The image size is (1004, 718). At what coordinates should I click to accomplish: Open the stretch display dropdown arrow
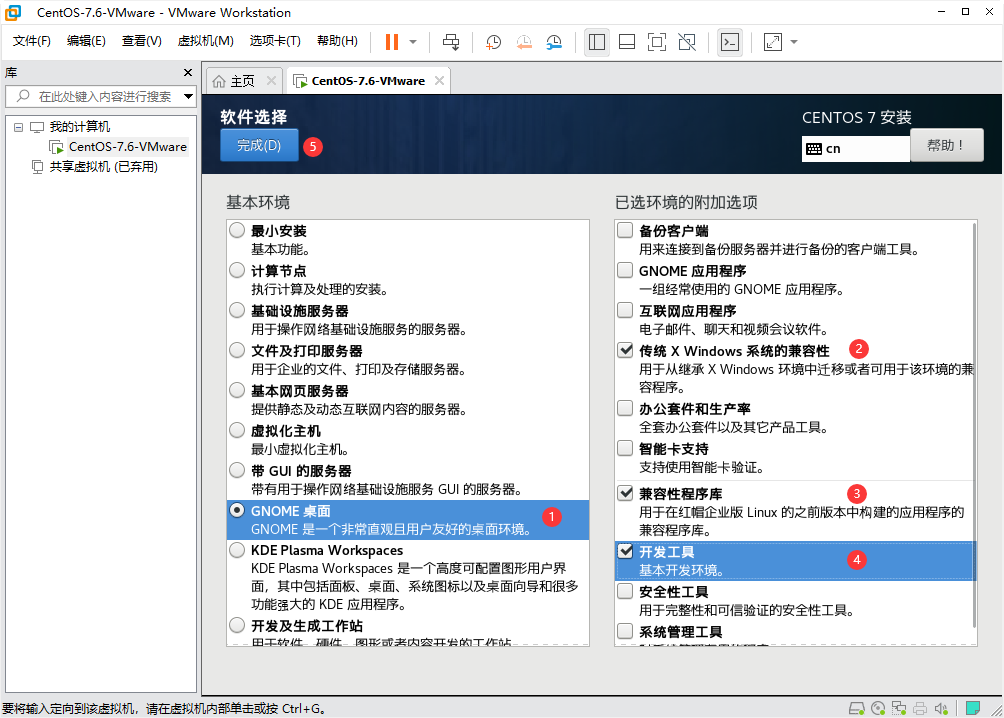coord(794,42)
